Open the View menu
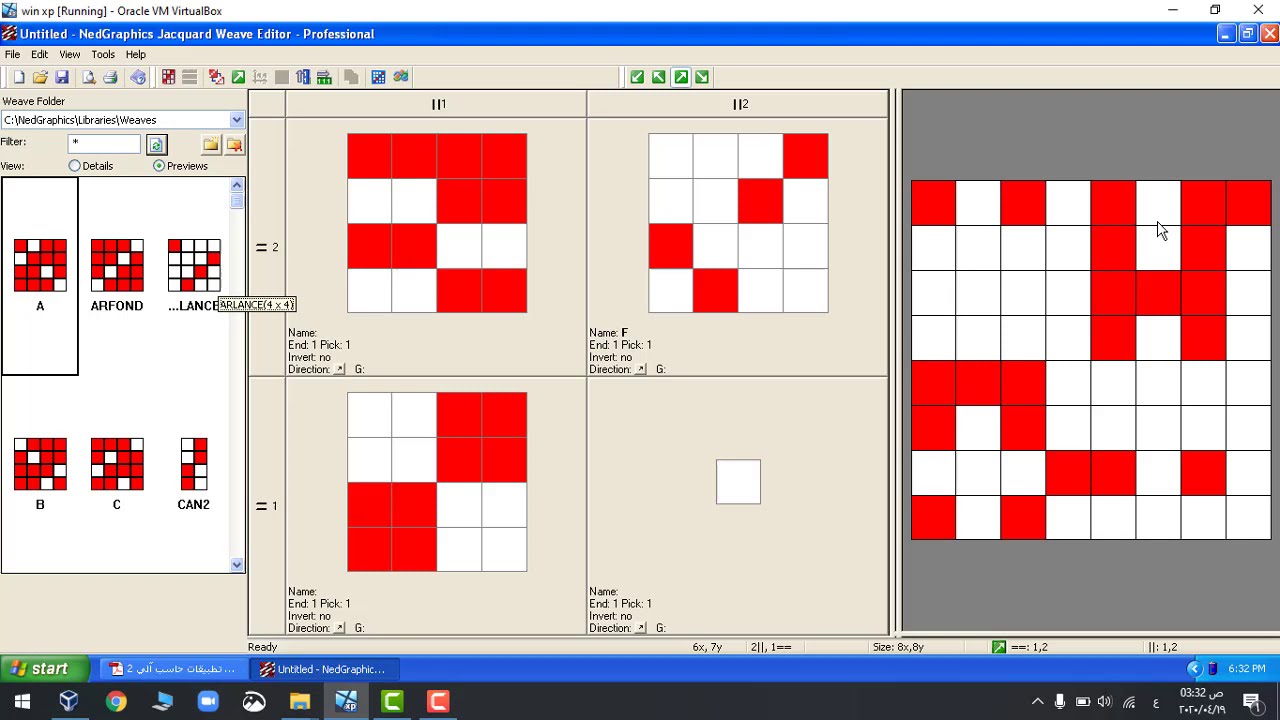Viewport: 1280px width, 720px height. [x=70, y=54]
